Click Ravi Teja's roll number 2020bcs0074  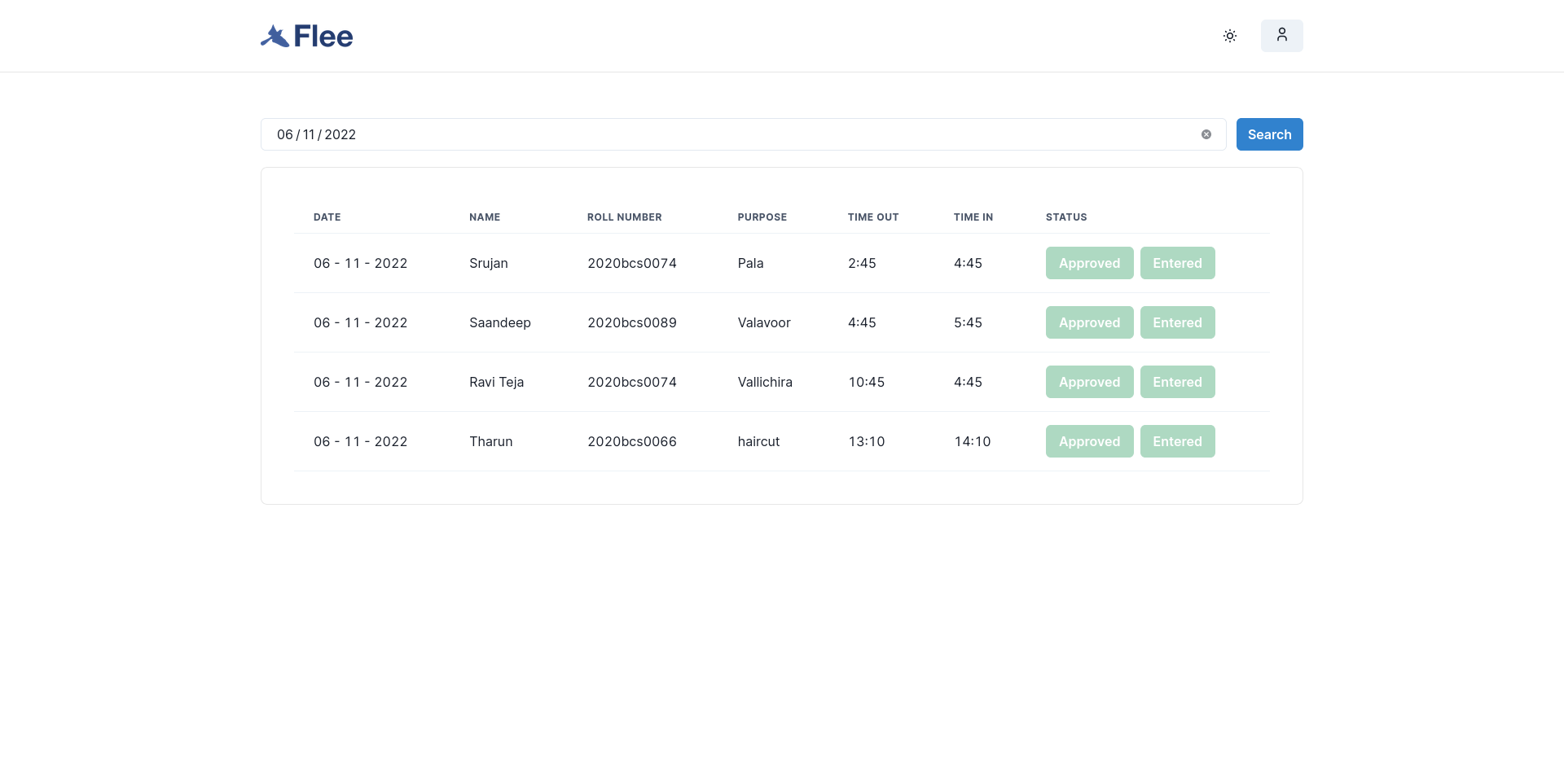[x=632, y=382]
